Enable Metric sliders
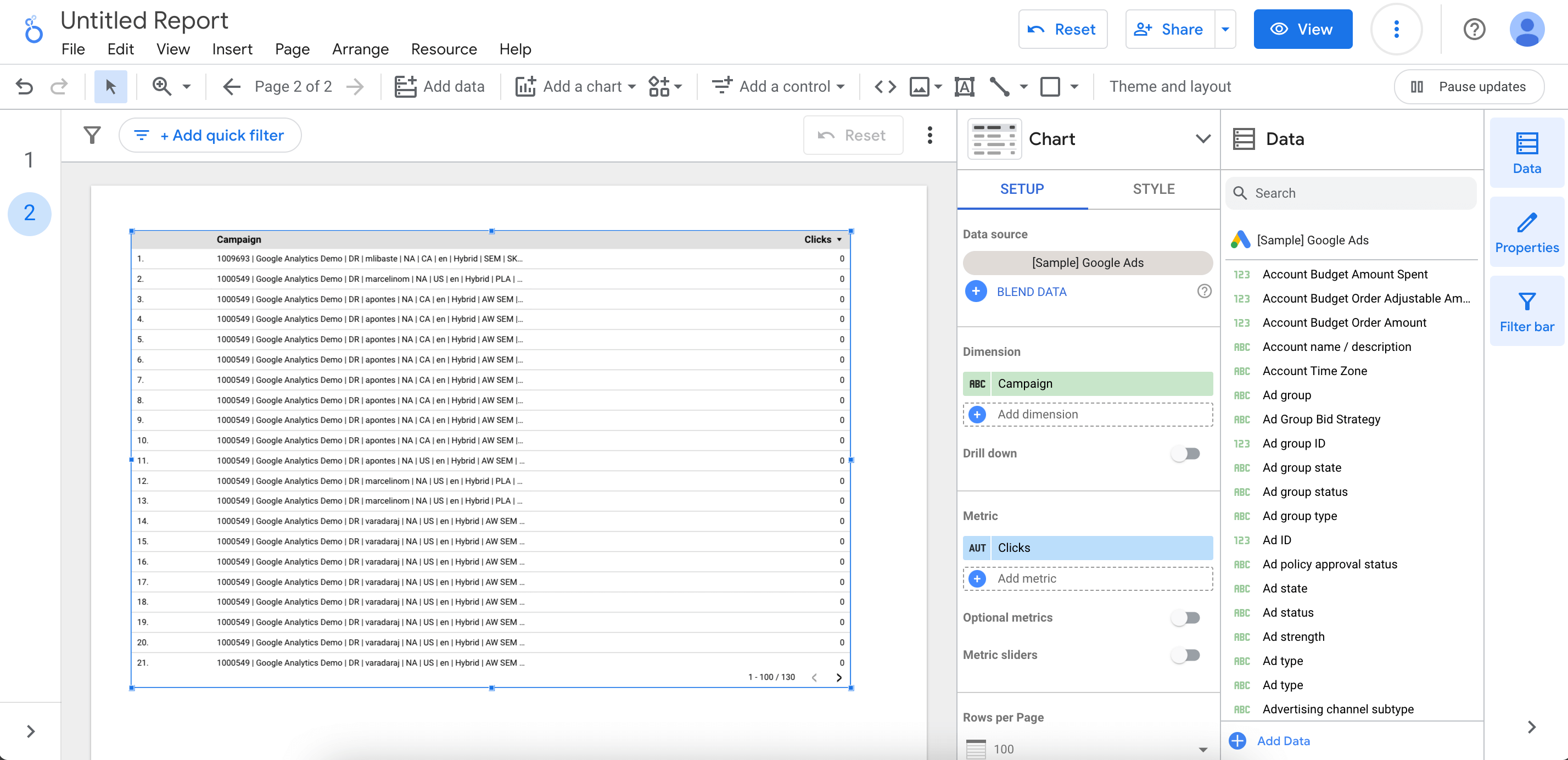The height and width of the screenshot is (760, 1568). [x=1186, y=655]
